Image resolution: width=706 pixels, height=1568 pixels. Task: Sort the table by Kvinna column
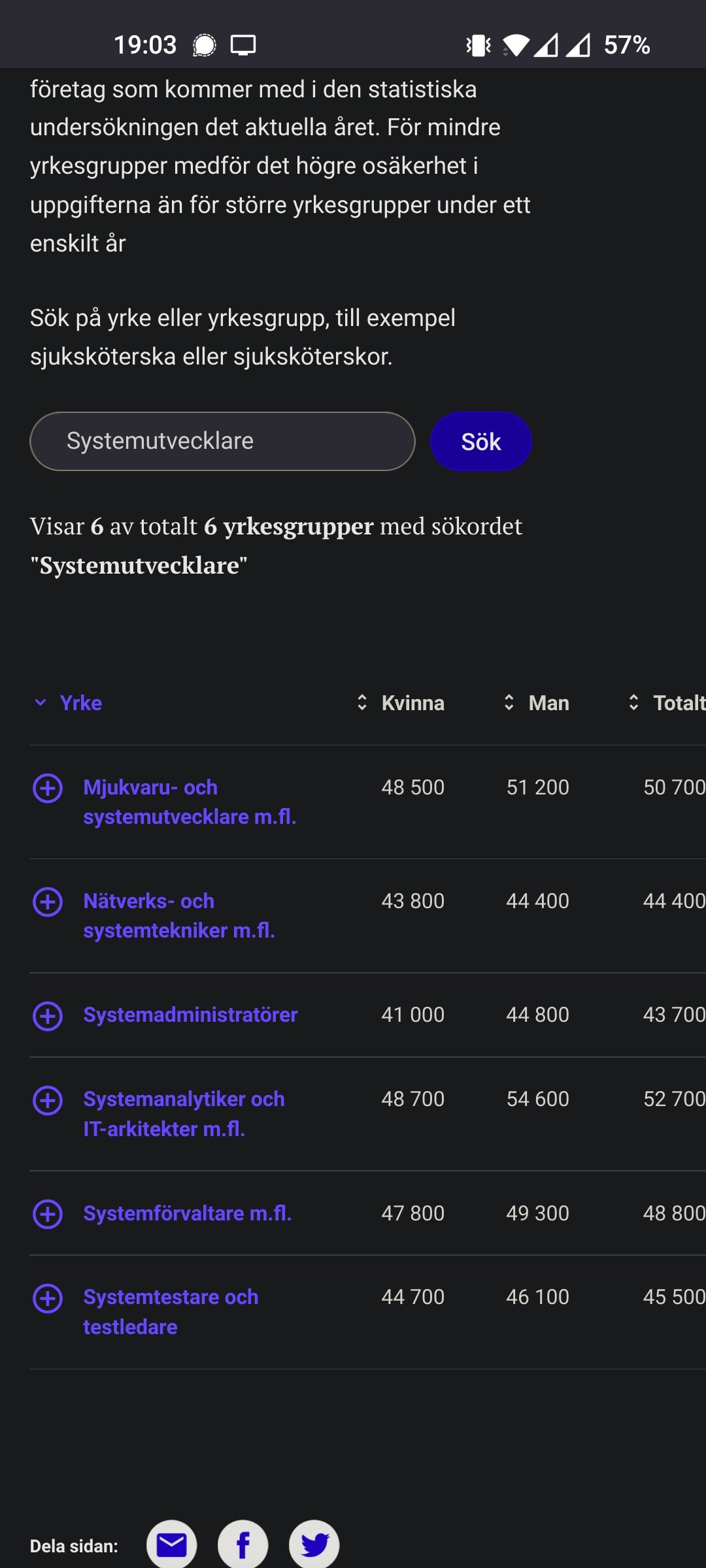coord(401,703)
